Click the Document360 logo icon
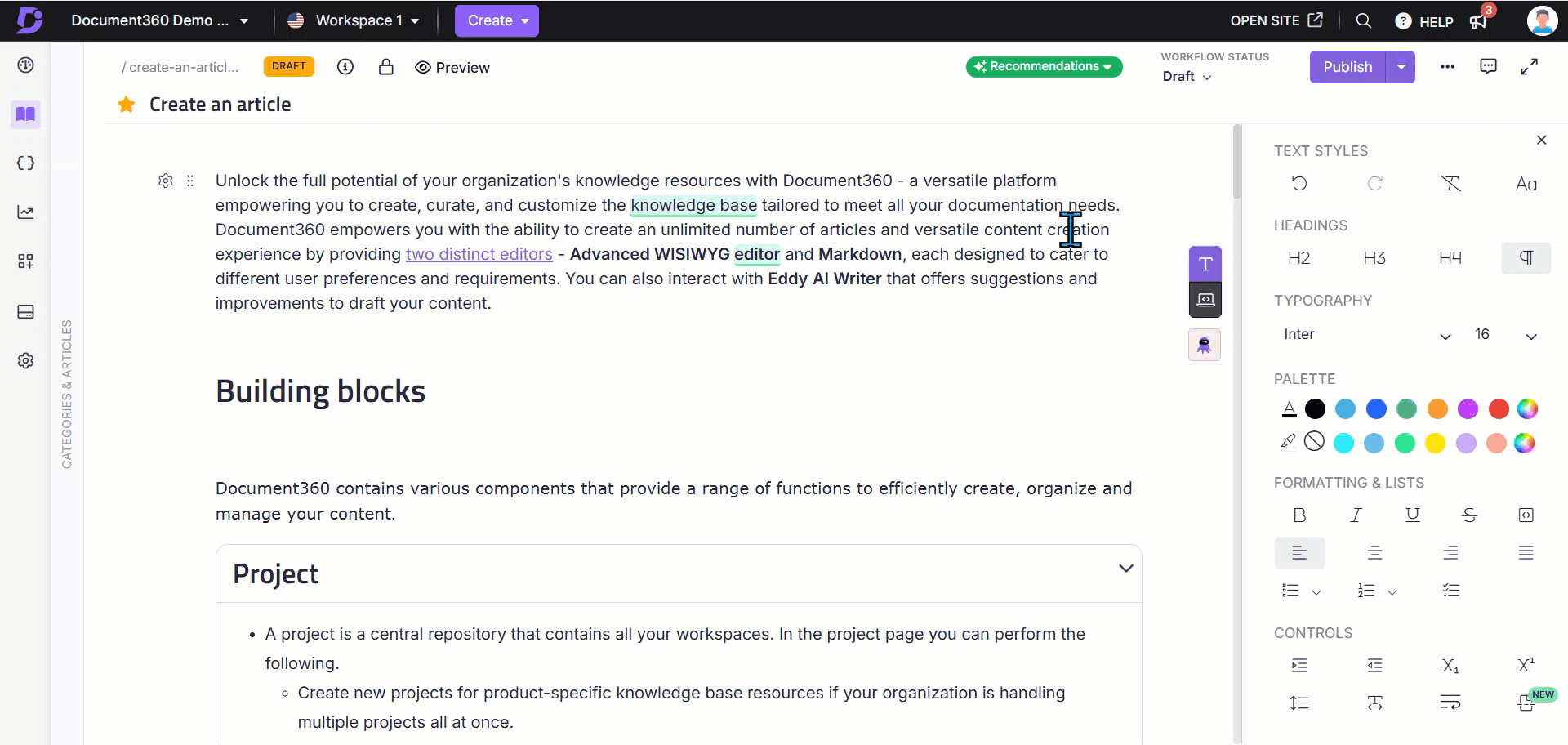 coord(29,20)
